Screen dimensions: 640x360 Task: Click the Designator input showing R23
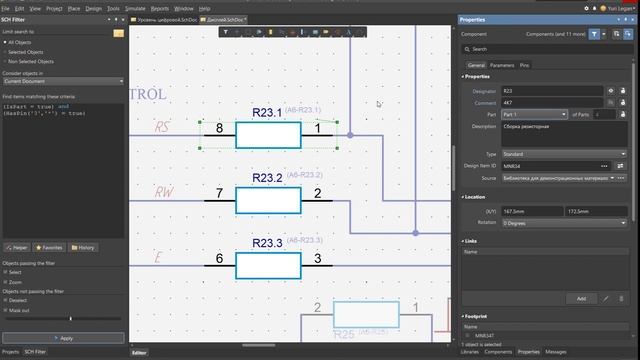click(x=552, y=91)
